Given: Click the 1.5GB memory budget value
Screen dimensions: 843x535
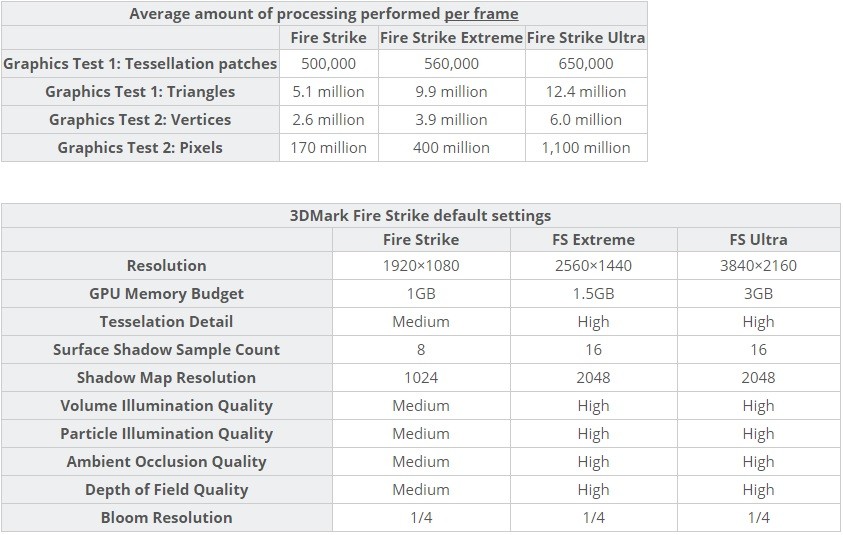Looking at the screenshot, I should (x=594, y=294).
